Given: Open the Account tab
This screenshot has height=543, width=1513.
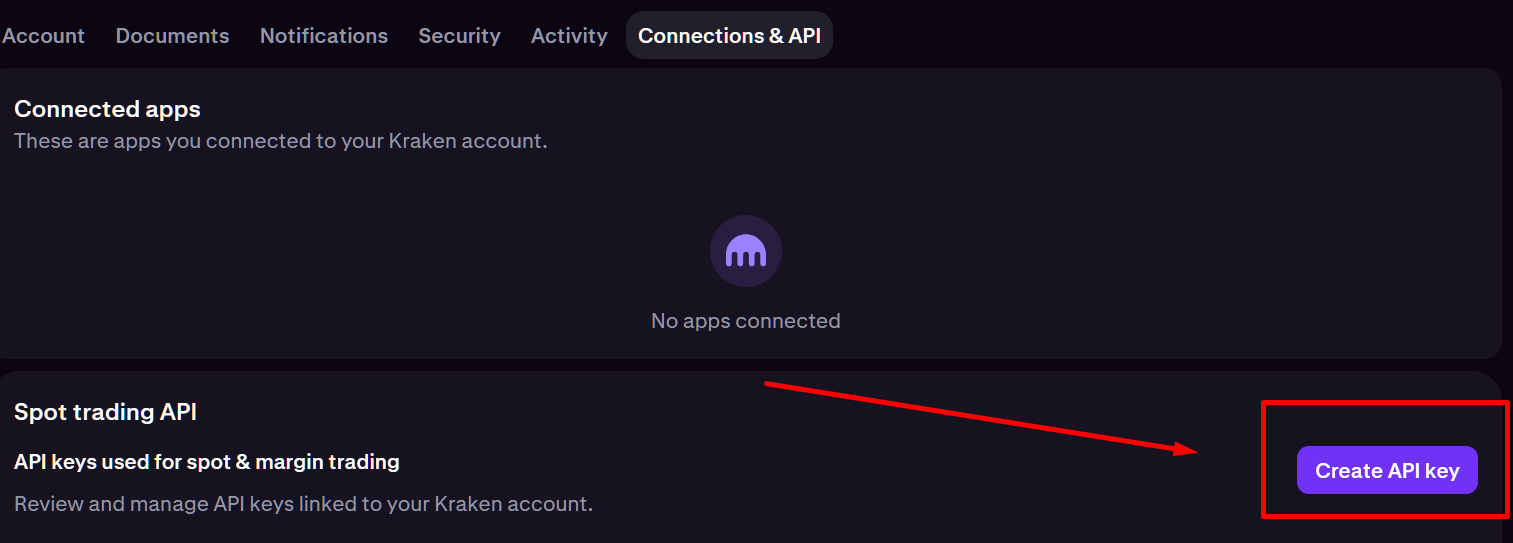Looking at the screenshot, I should pos(43,36).
